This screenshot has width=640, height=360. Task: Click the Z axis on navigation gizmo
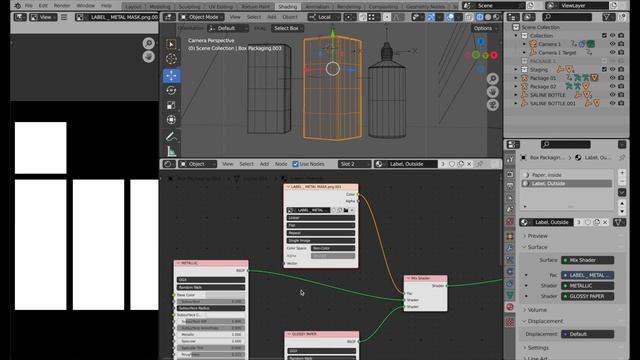[481, 42]
